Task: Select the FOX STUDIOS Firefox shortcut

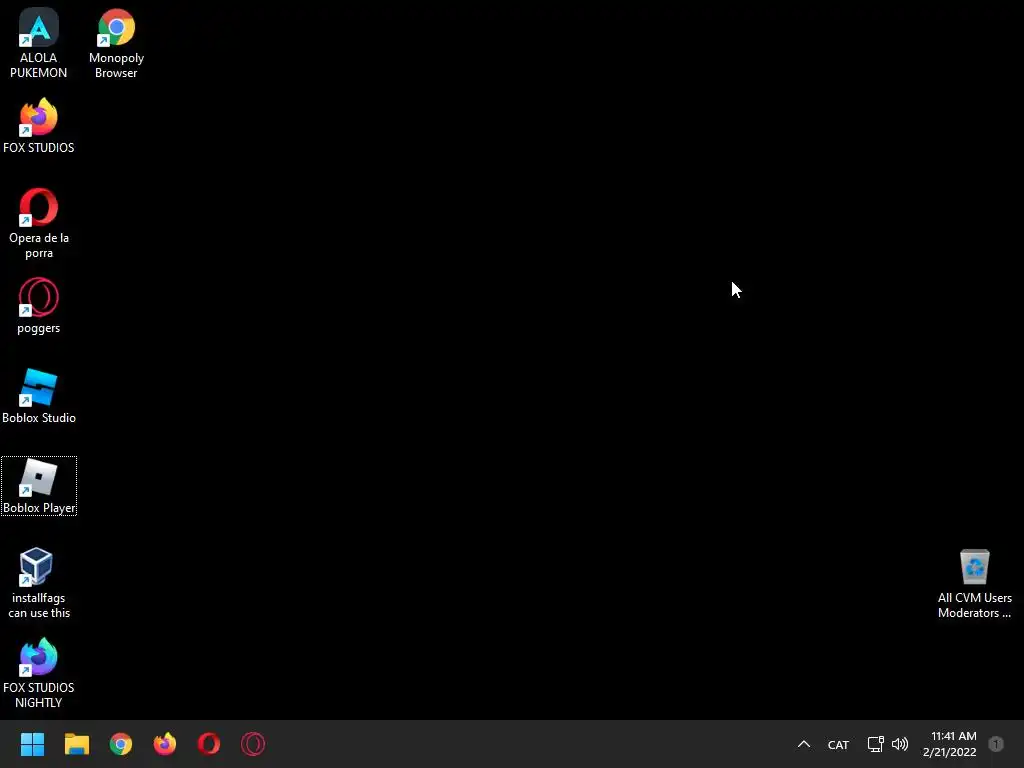Action: click(x=39, y=126)
